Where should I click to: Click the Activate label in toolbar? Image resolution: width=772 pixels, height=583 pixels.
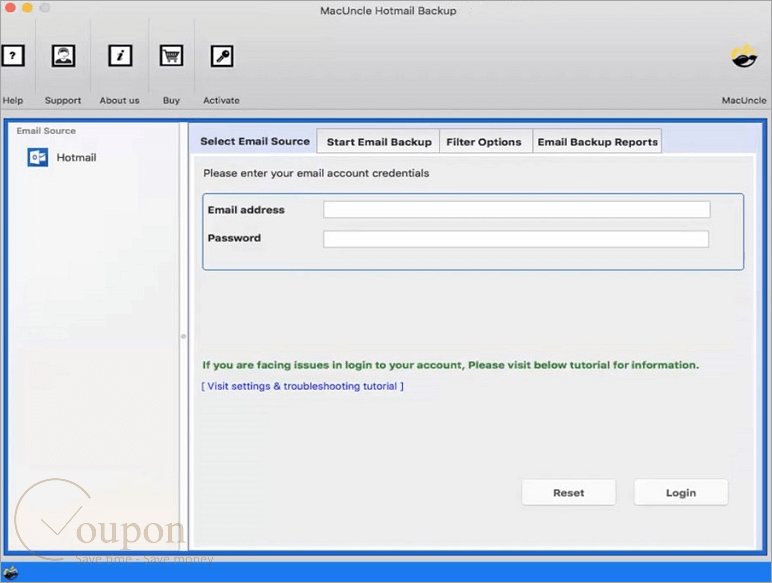pos(222,100)
